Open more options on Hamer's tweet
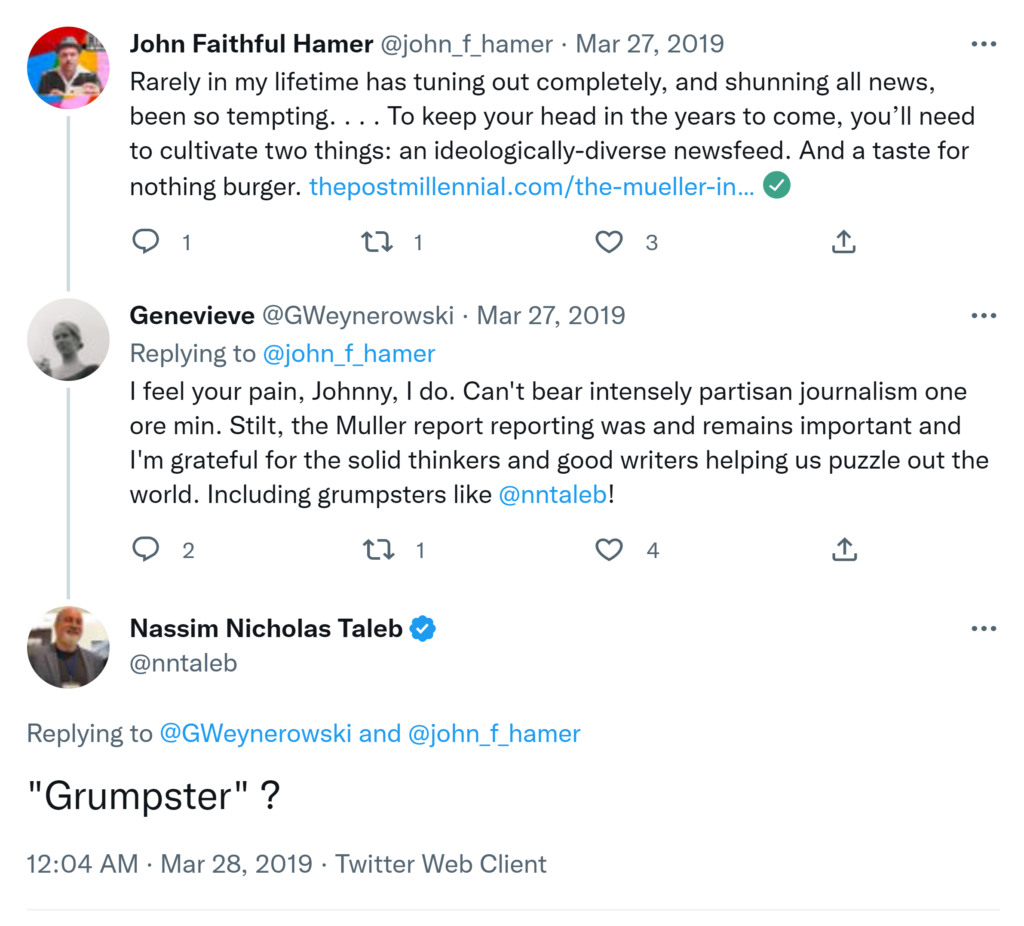The height and width of the screenshot is (926, 1024). click(984, 44)
